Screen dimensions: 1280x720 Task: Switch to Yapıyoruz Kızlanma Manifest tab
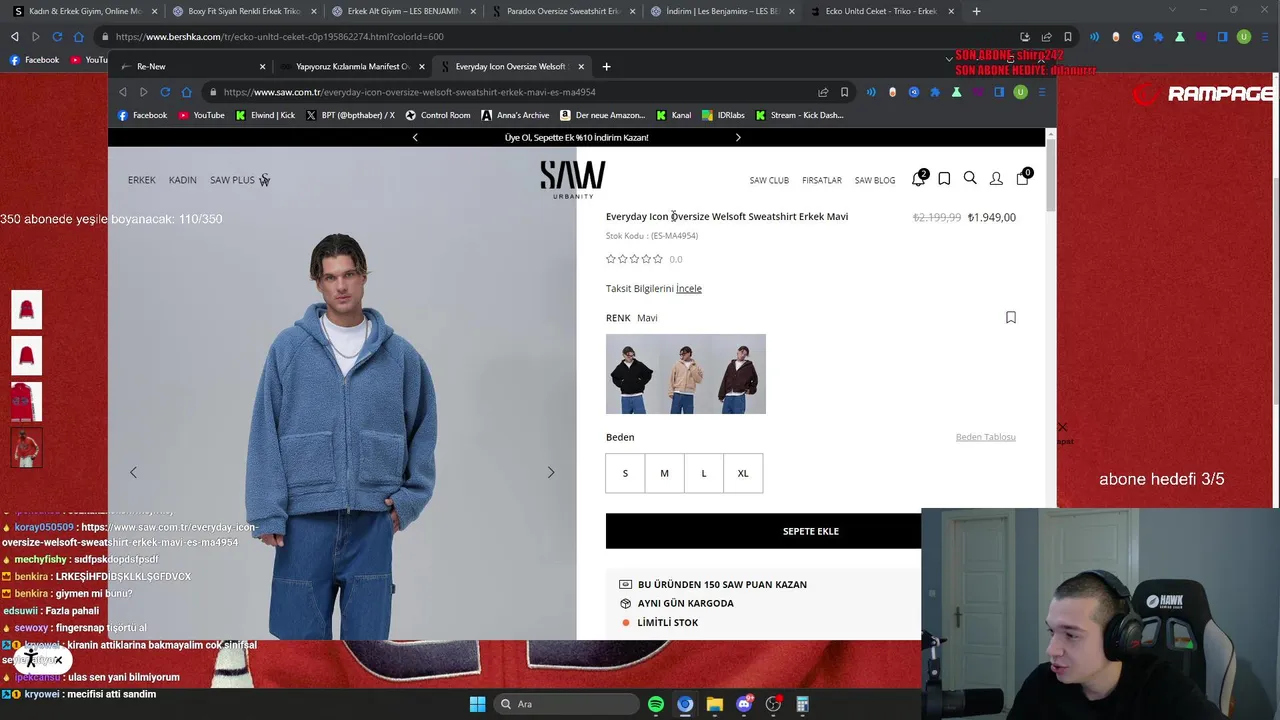tap(352, 67)
